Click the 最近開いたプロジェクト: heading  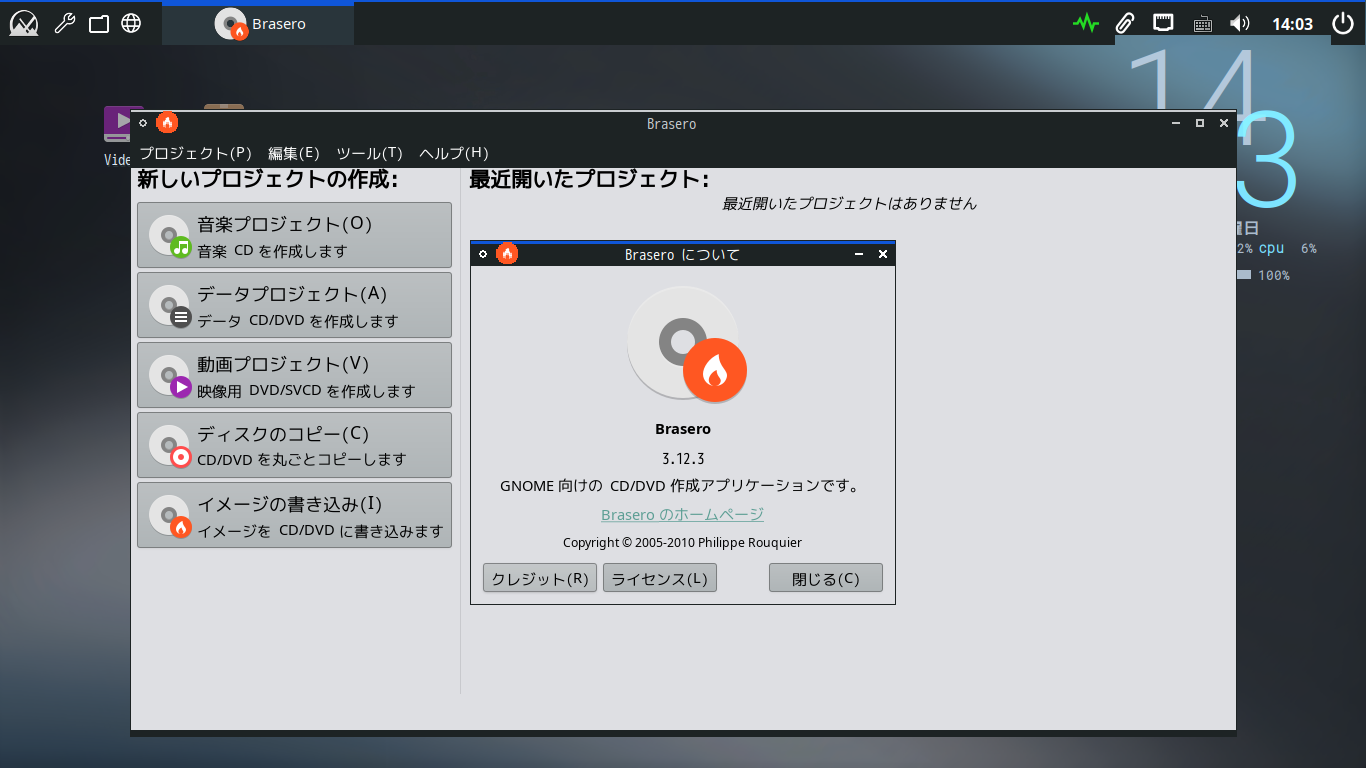click(x=589, y=180)
